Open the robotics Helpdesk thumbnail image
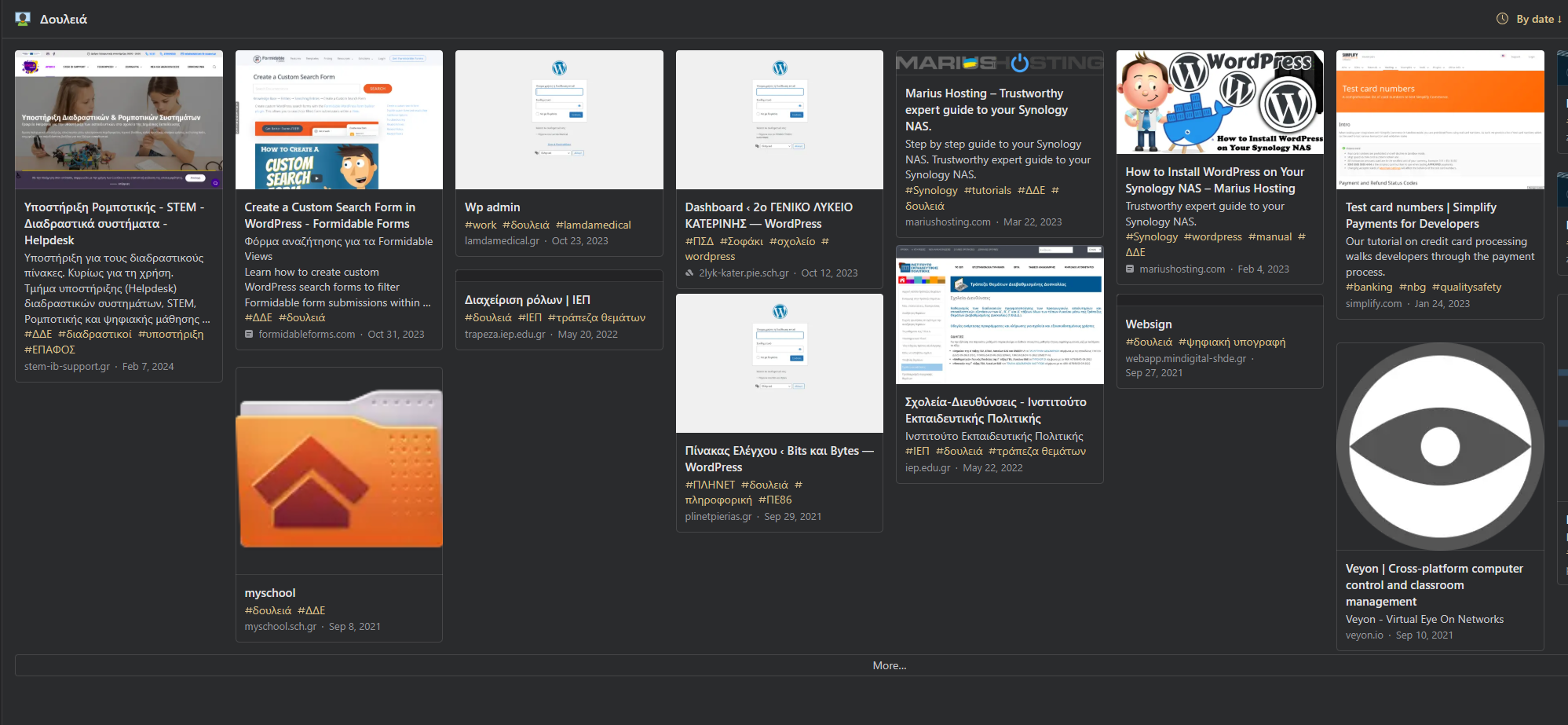This screenshot has width=1568, height=725. coord(119,119)
